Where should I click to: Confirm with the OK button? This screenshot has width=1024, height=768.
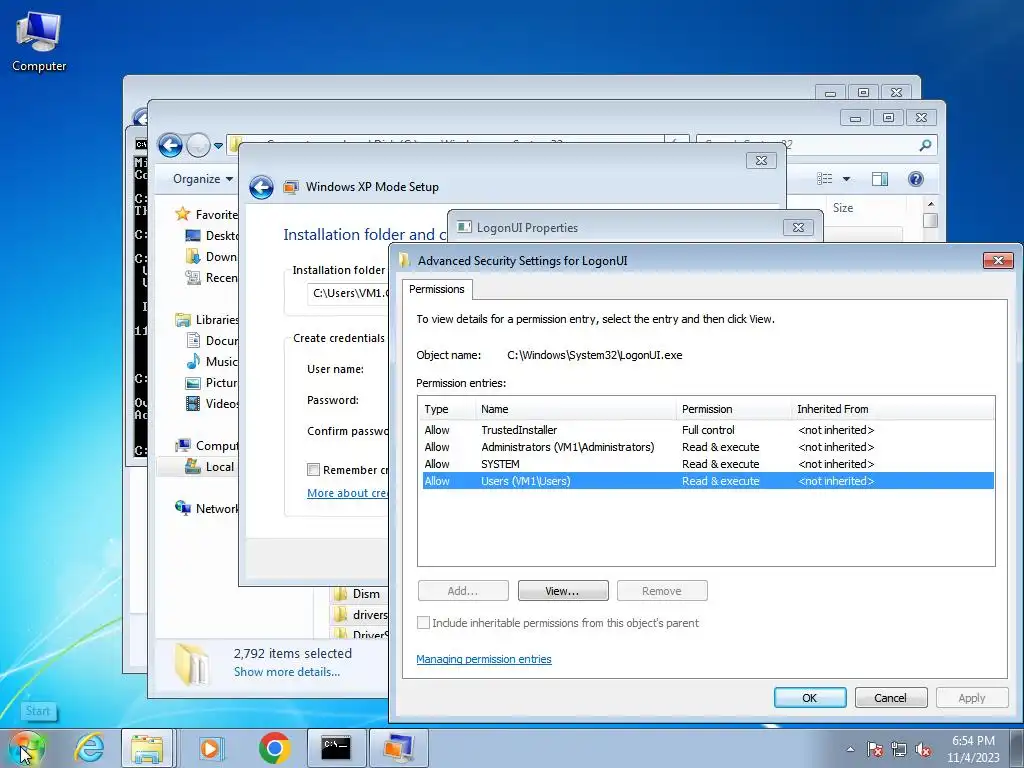[810, 697]
